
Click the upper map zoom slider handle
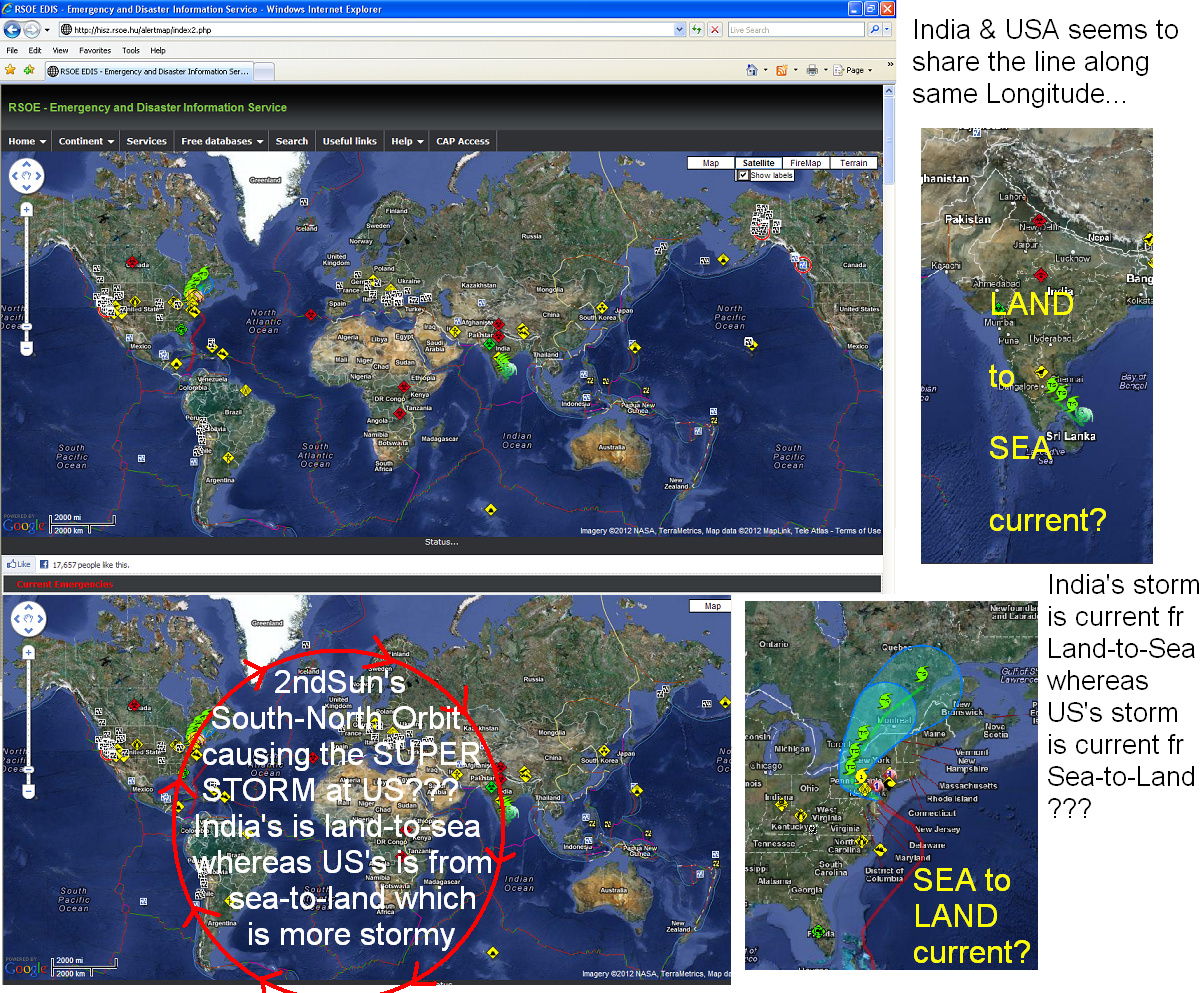27,325
